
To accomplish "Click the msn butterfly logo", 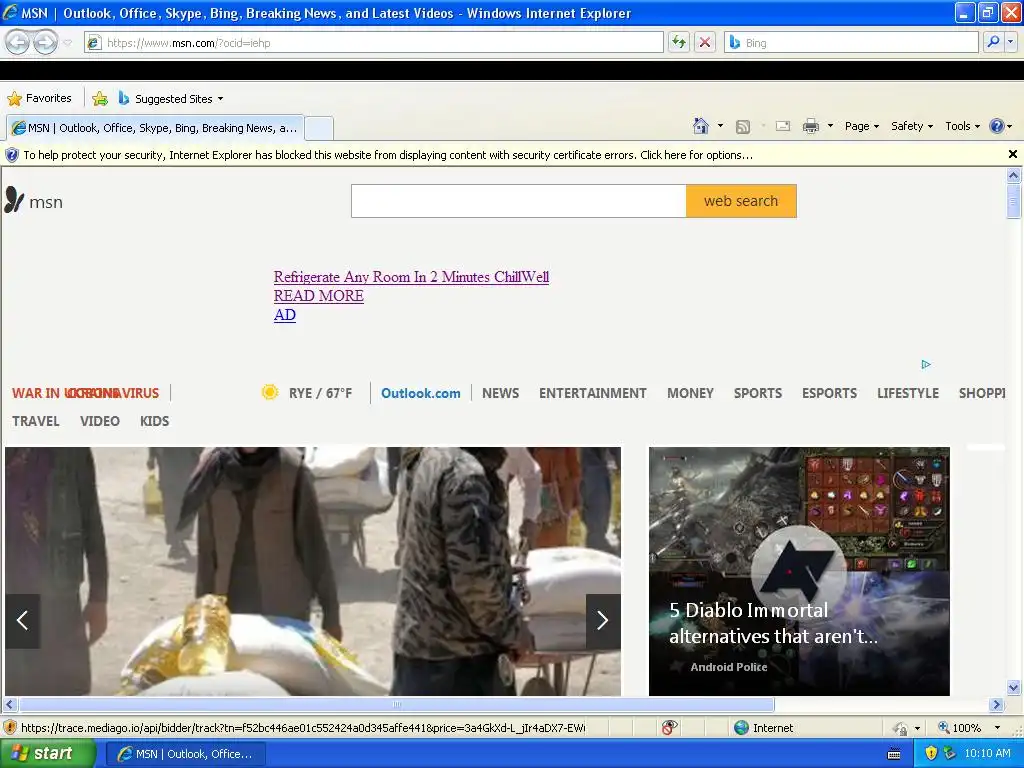I will 34,200.
